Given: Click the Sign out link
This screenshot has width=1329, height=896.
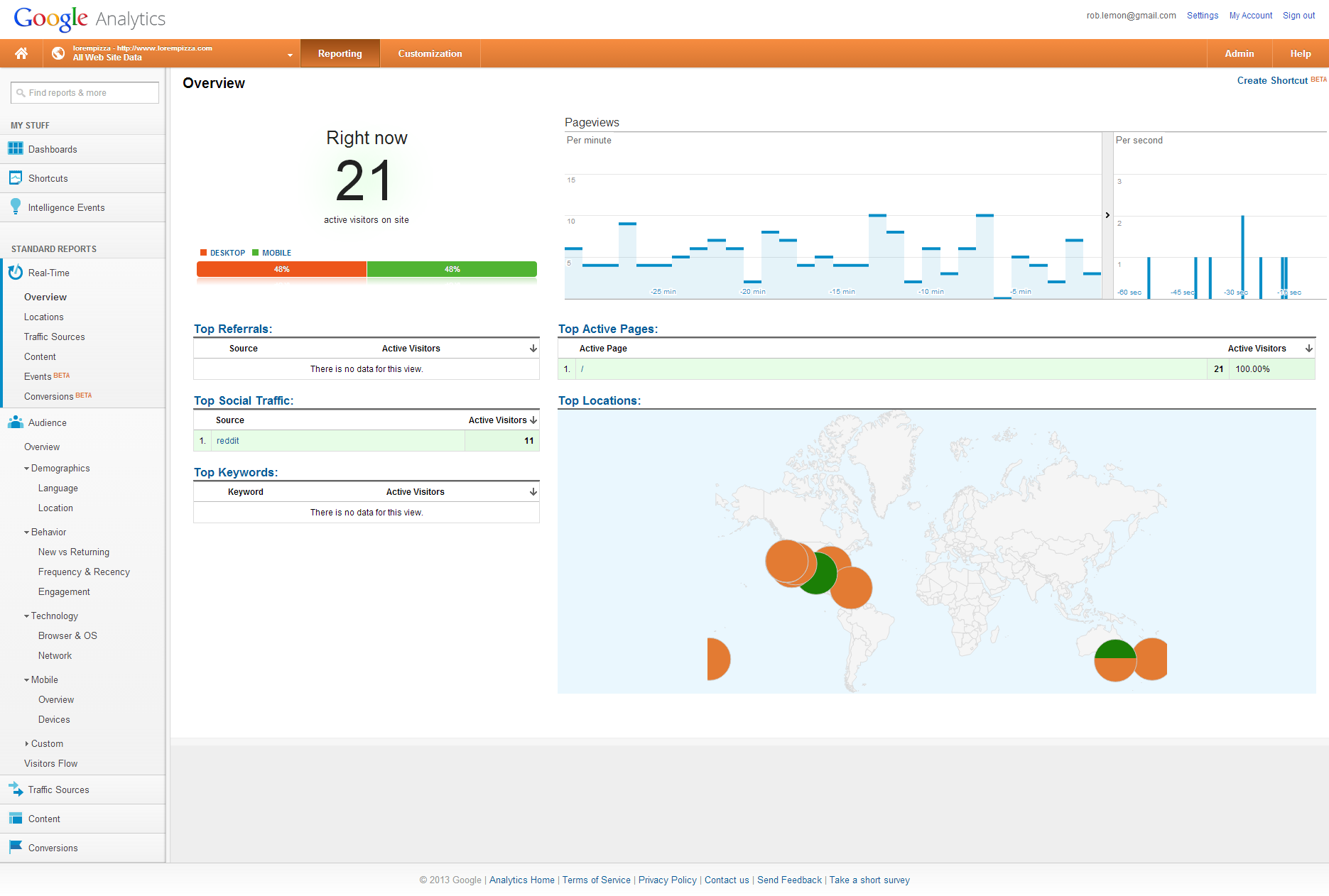Looking at the screenshot, I should click(1298, 16).
